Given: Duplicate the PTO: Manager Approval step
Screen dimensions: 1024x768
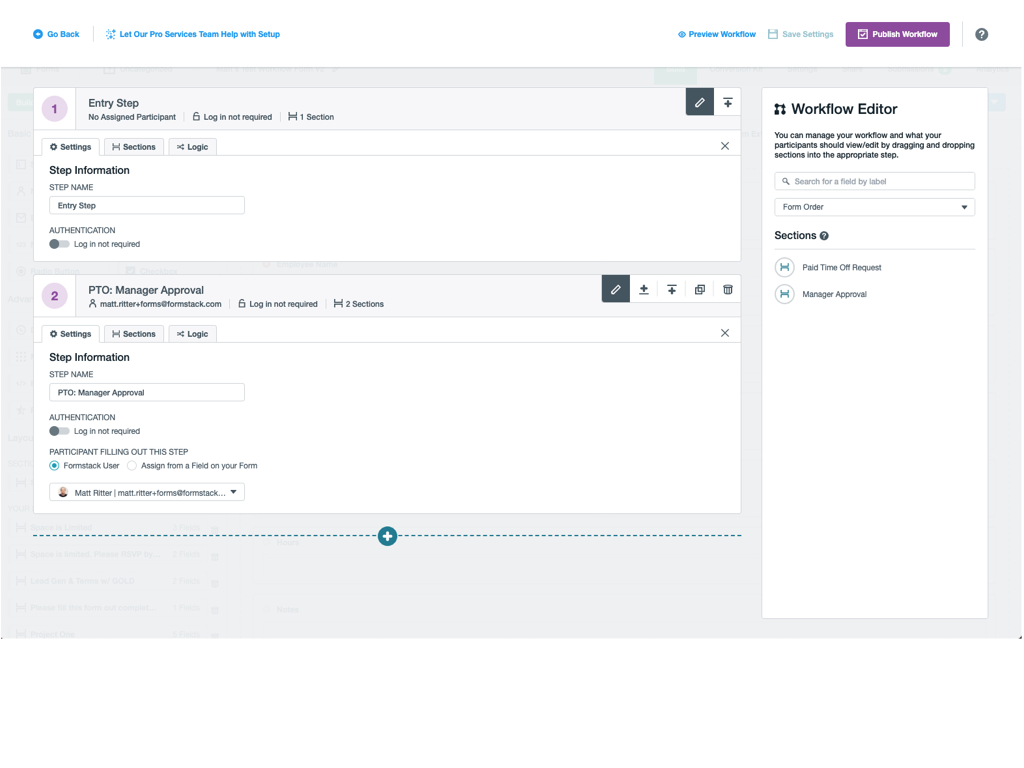Looking at the screenshot, I should click(699, 288).
